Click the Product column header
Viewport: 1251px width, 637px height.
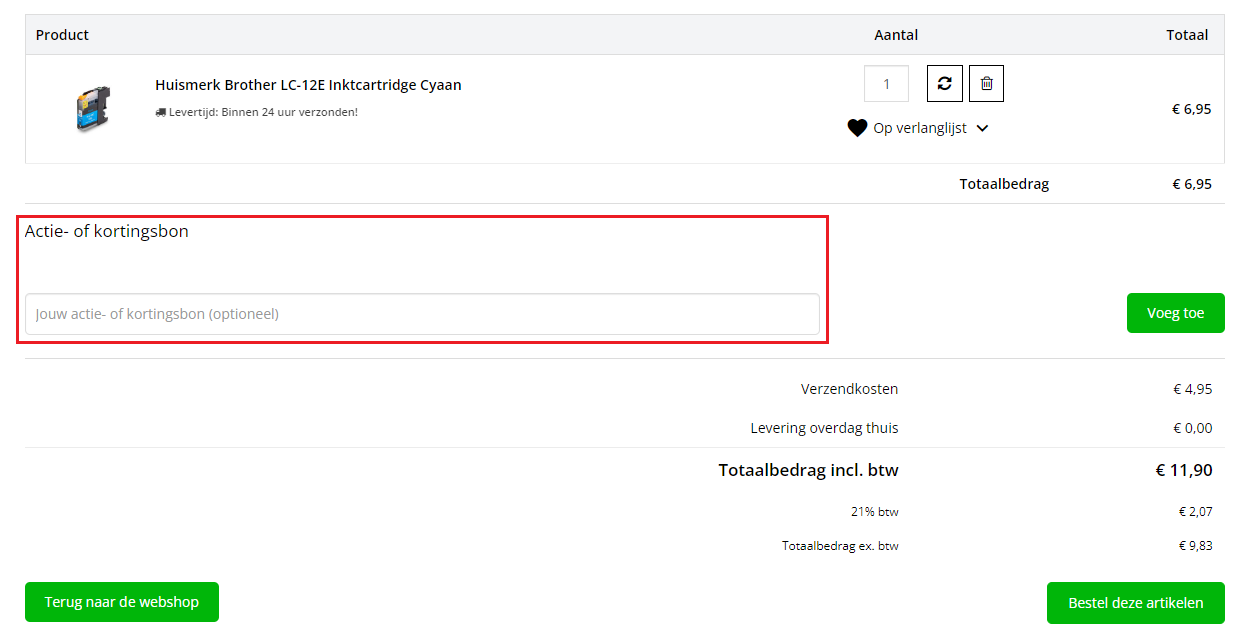click(62, 35)
